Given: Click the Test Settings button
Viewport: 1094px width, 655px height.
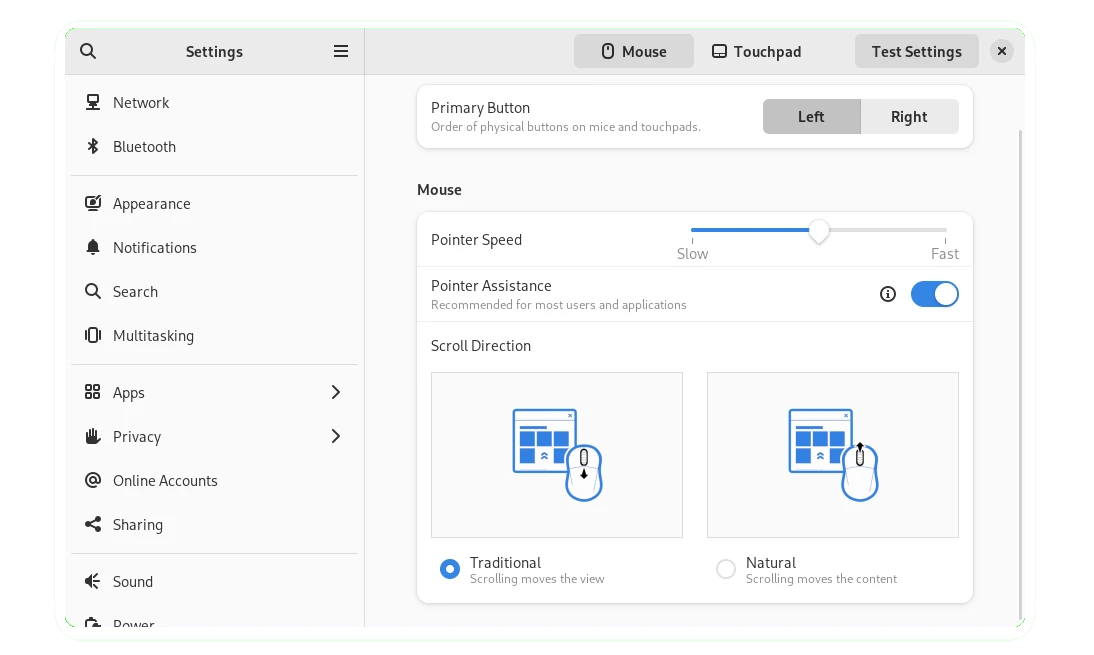Looking at the screenshot, I should click(x=916, y=51).
